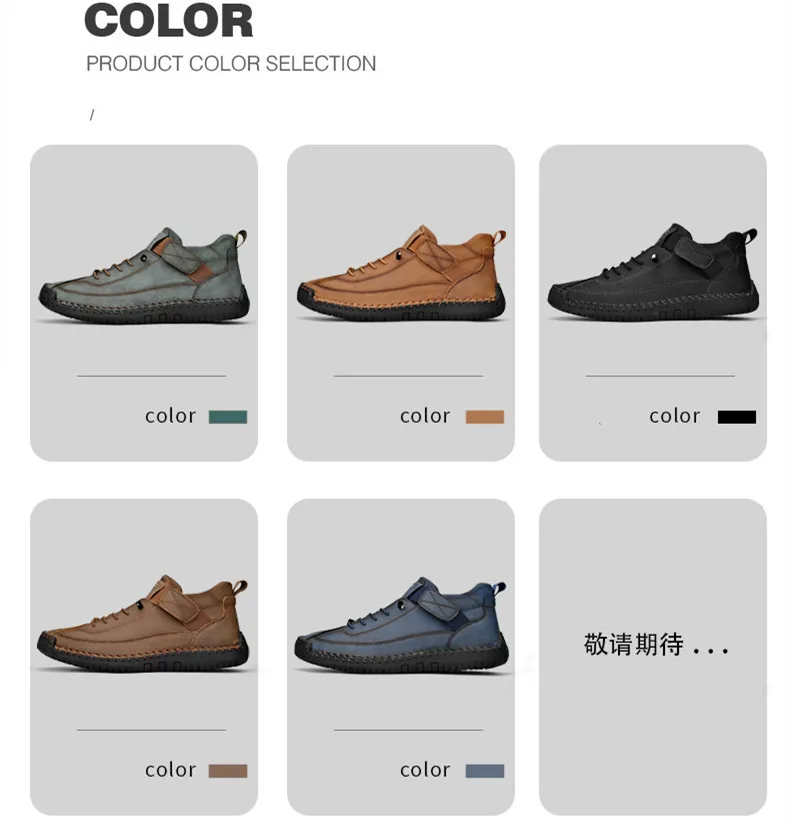Click the slash mark below subtitle
The image size is (790, 830).
(92, 114)
